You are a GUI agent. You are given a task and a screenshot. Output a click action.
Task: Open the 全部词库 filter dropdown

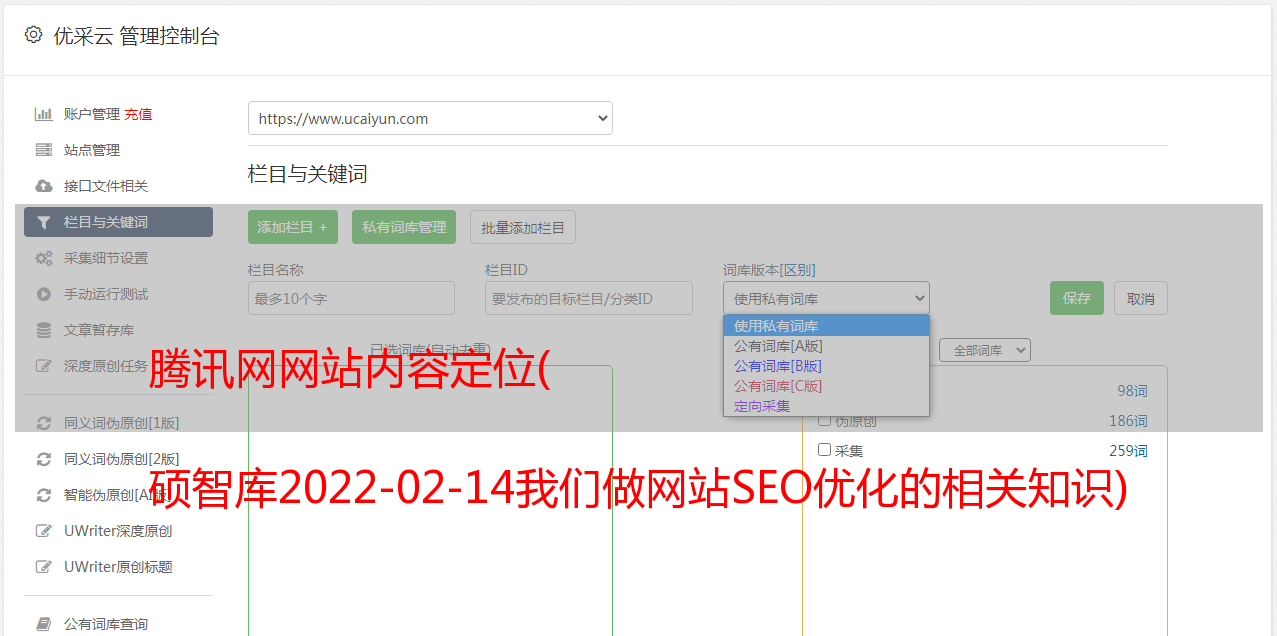984,350
